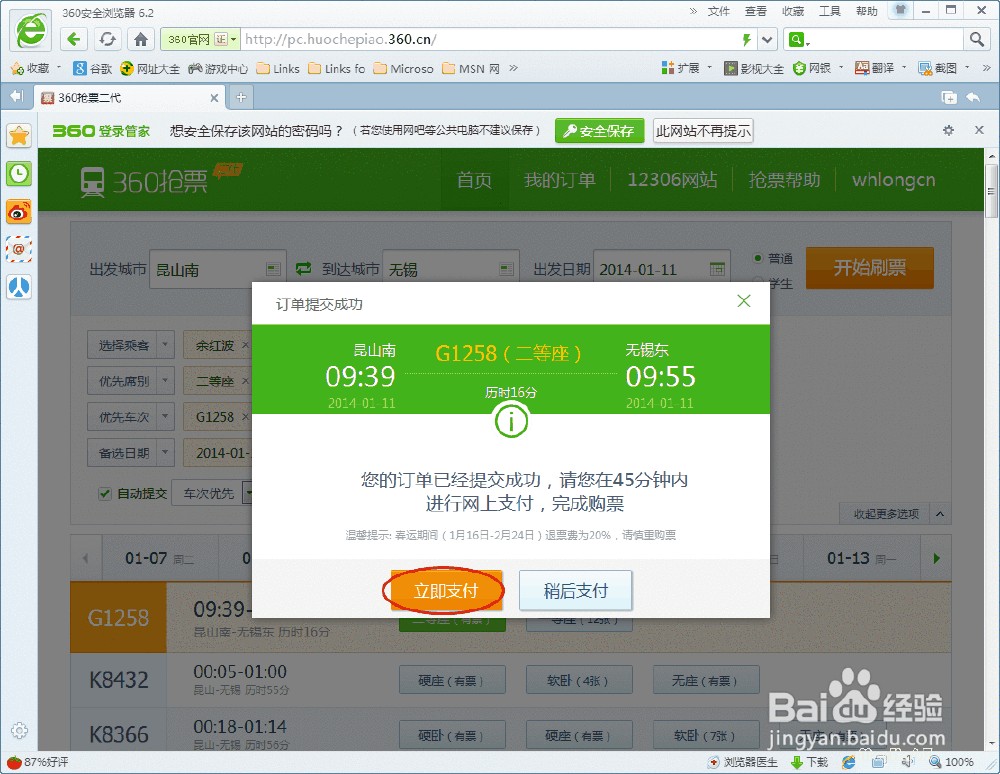1000x774 pixels.
Task: Click the search magnifier icon
Action: tap(976, 40)
